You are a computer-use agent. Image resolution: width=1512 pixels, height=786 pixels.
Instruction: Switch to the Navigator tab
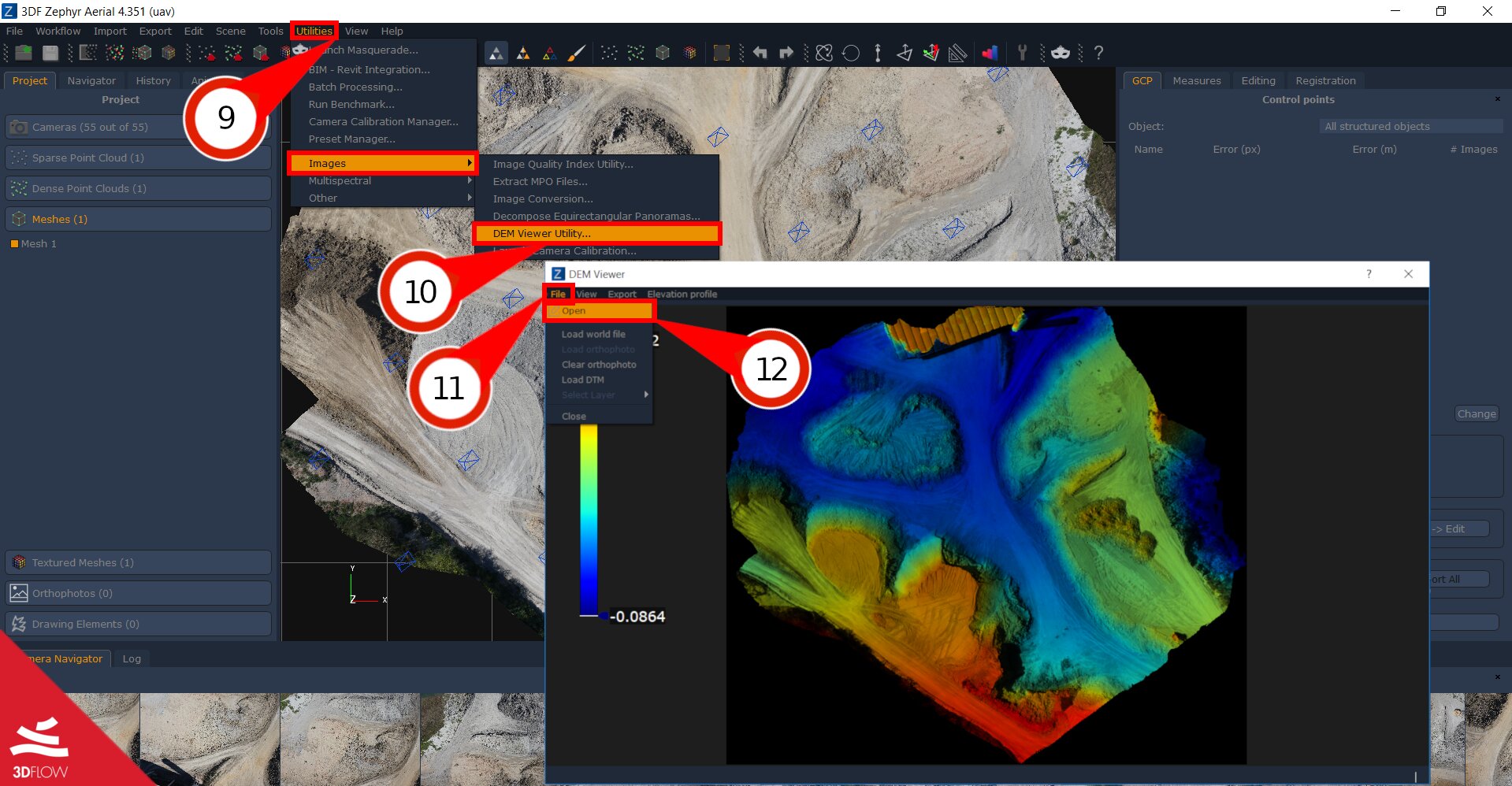91,80
